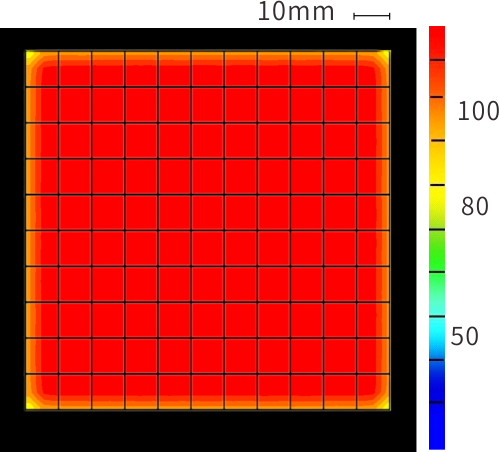Click the scale bar line next to 10mm
This screenshot has height=452, width=499.
(372, 16)
